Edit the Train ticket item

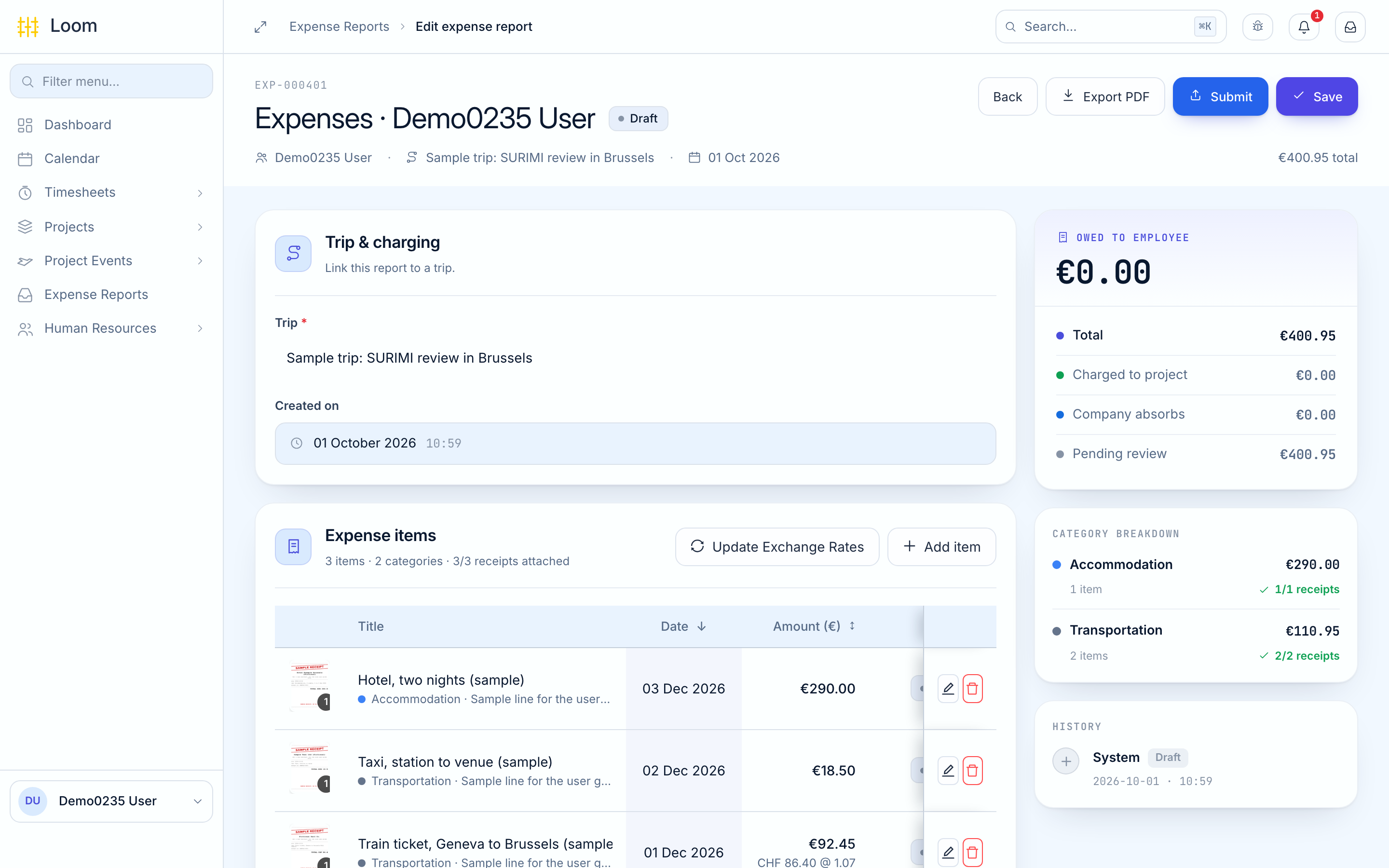(948, 853)
